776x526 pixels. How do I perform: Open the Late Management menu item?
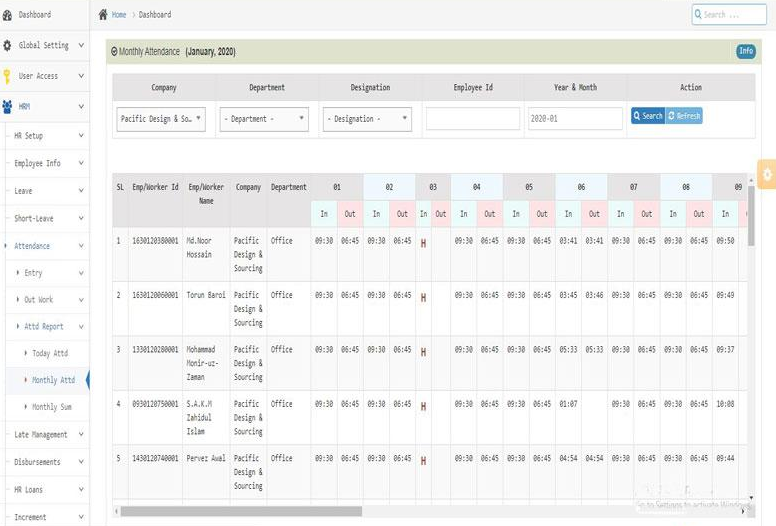point(41,434)
